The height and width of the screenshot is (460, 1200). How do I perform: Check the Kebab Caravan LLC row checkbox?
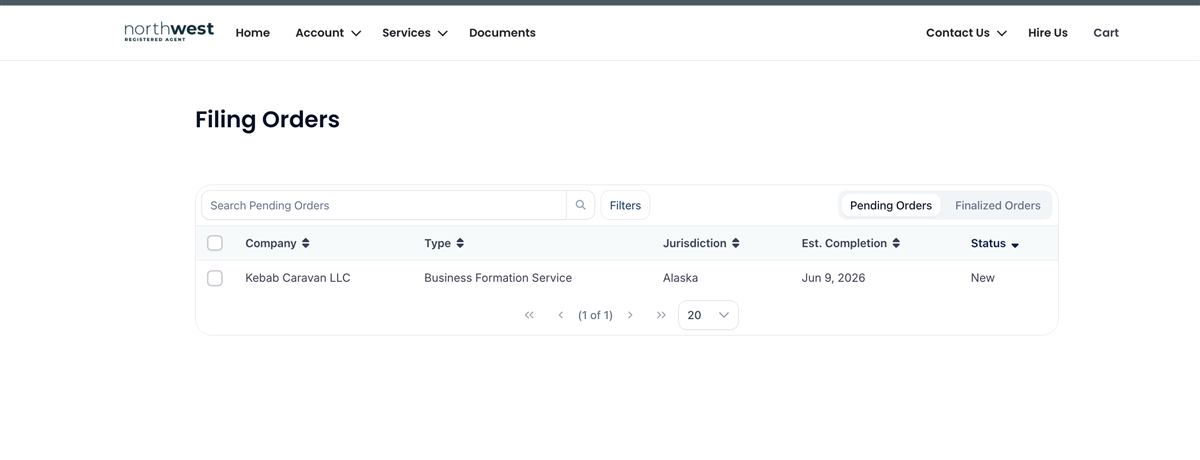point(215,278)
